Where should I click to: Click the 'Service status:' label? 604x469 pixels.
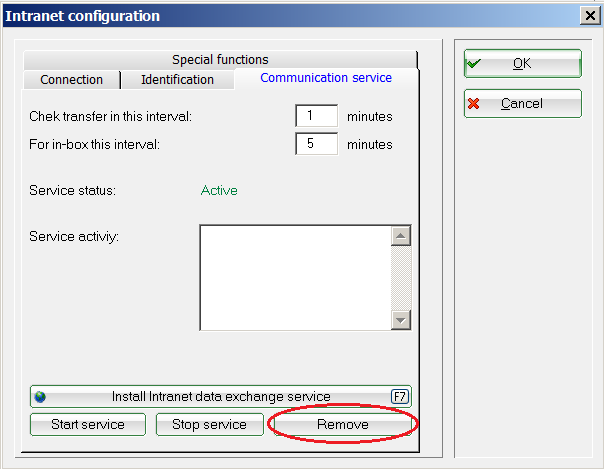point(72,191)
